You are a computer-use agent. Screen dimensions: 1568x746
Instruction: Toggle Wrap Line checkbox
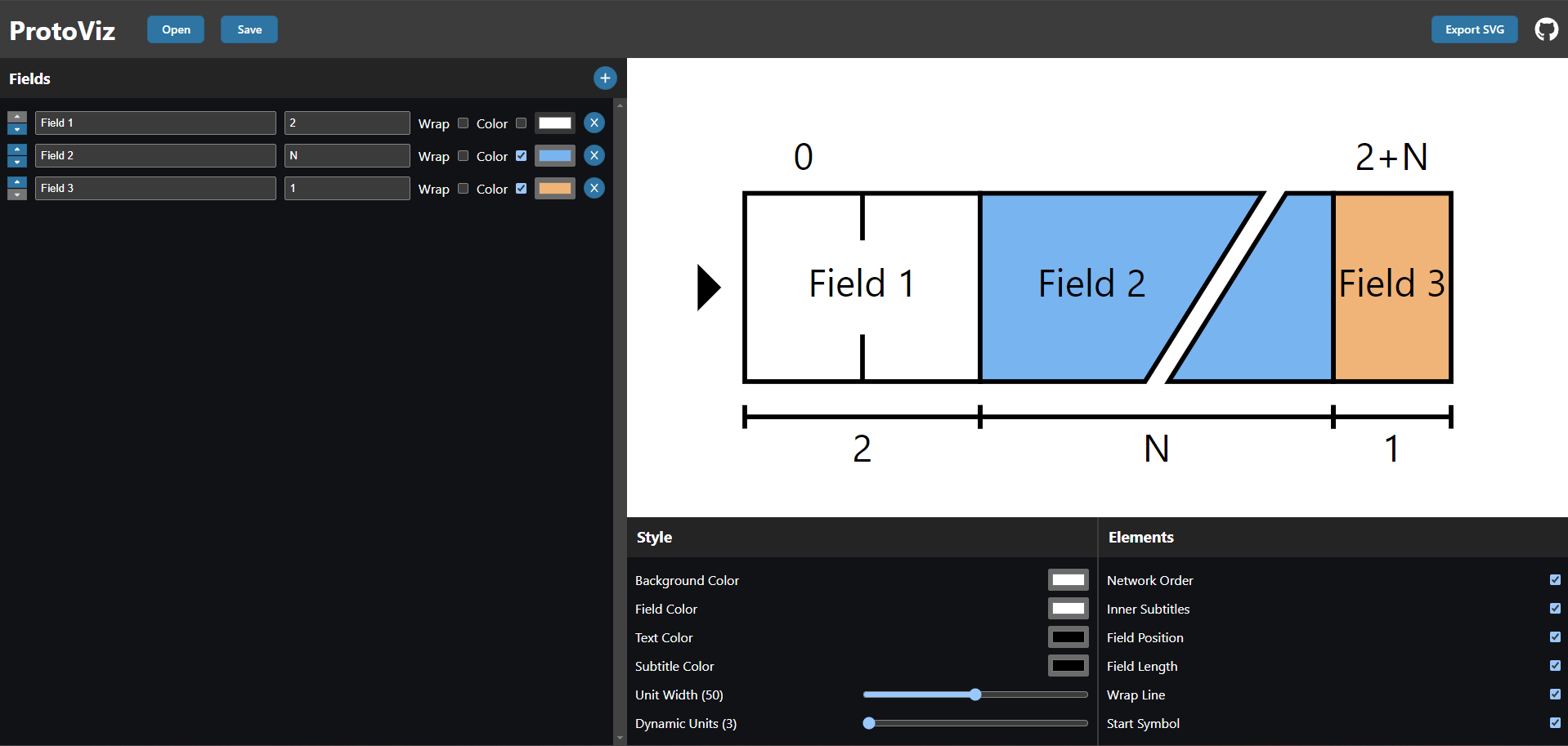1555,695
